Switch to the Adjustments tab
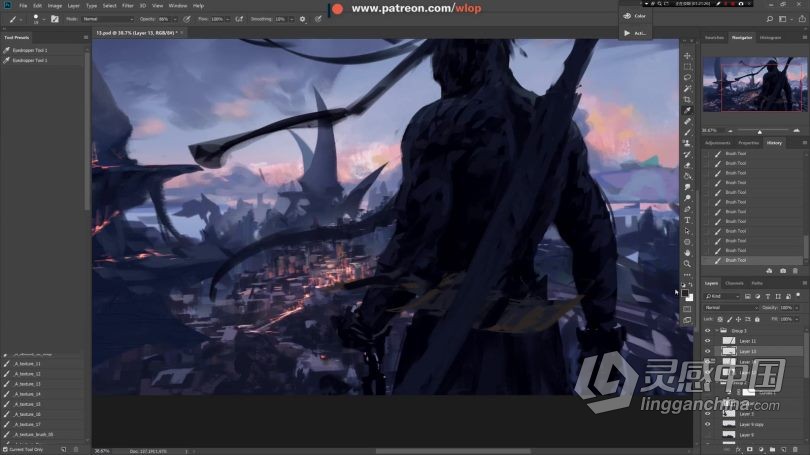Image resolution: width=810 pixels, height=455 pixels. (718, 143)
